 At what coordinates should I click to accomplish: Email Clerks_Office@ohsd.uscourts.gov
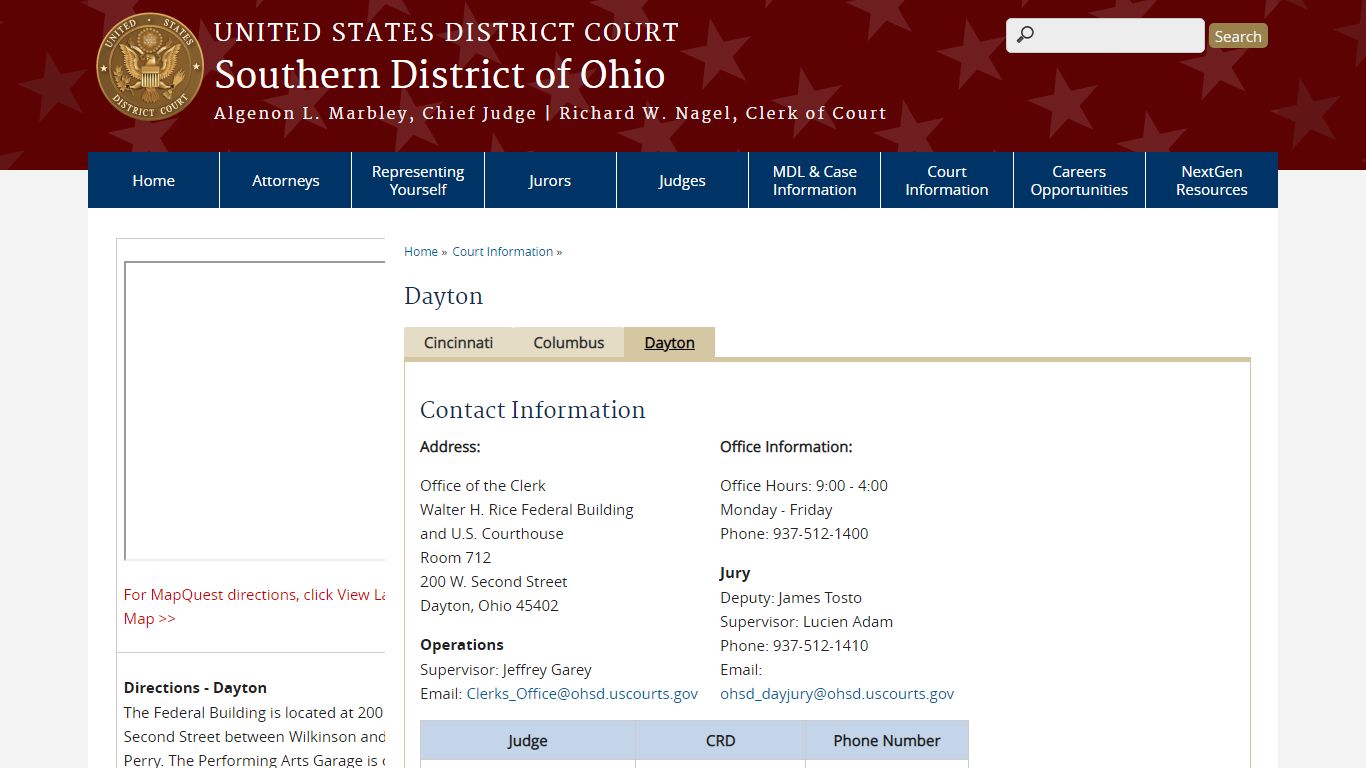pos(582,693)
